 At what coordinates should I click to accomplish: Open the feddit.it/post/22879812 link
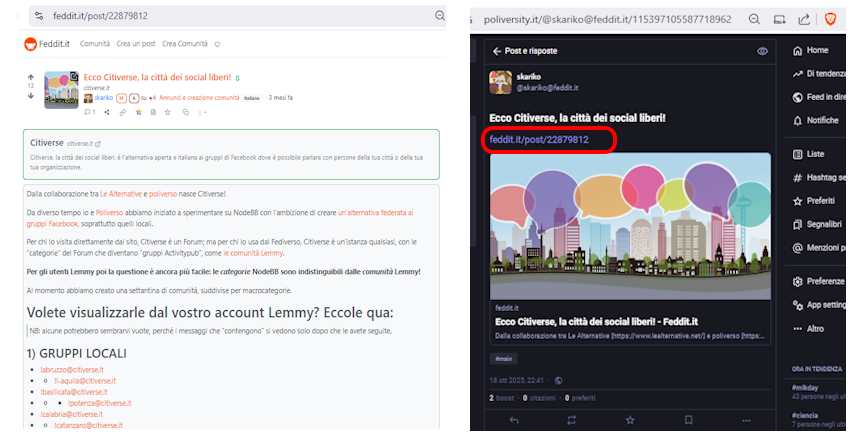(546, 139)
